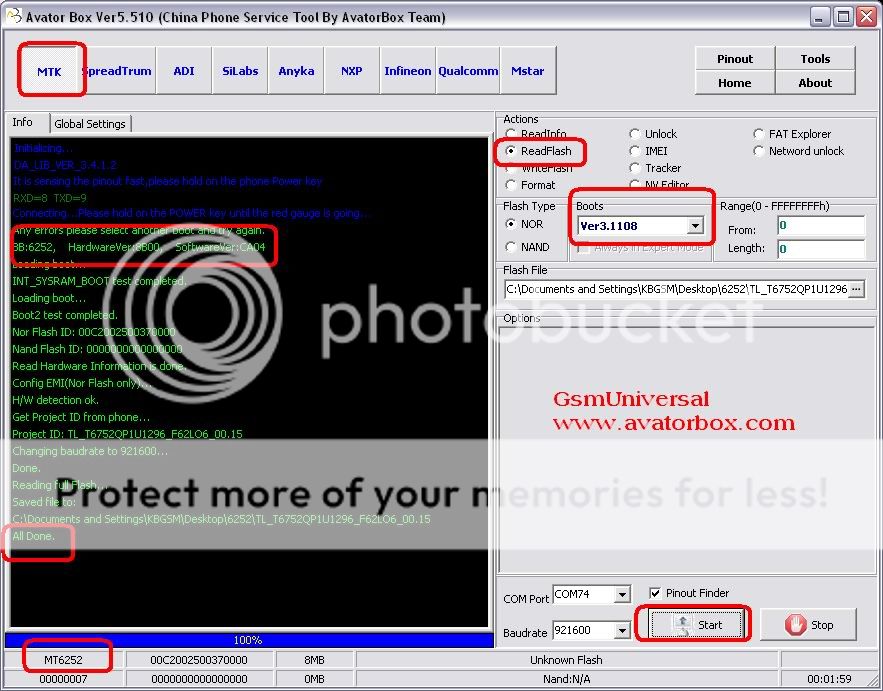Click the Project ID log line
This screenshot has height=691, width=883.
pos(127,434)
